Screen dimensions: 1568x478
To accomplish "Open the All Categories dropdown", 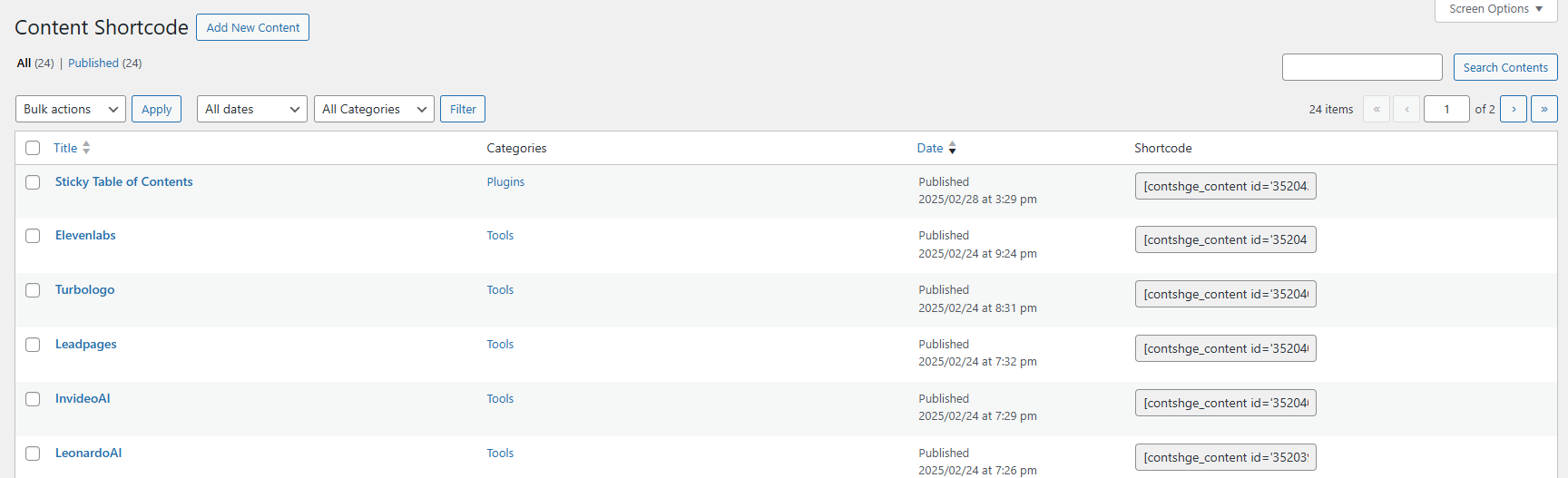I will 374,109.
